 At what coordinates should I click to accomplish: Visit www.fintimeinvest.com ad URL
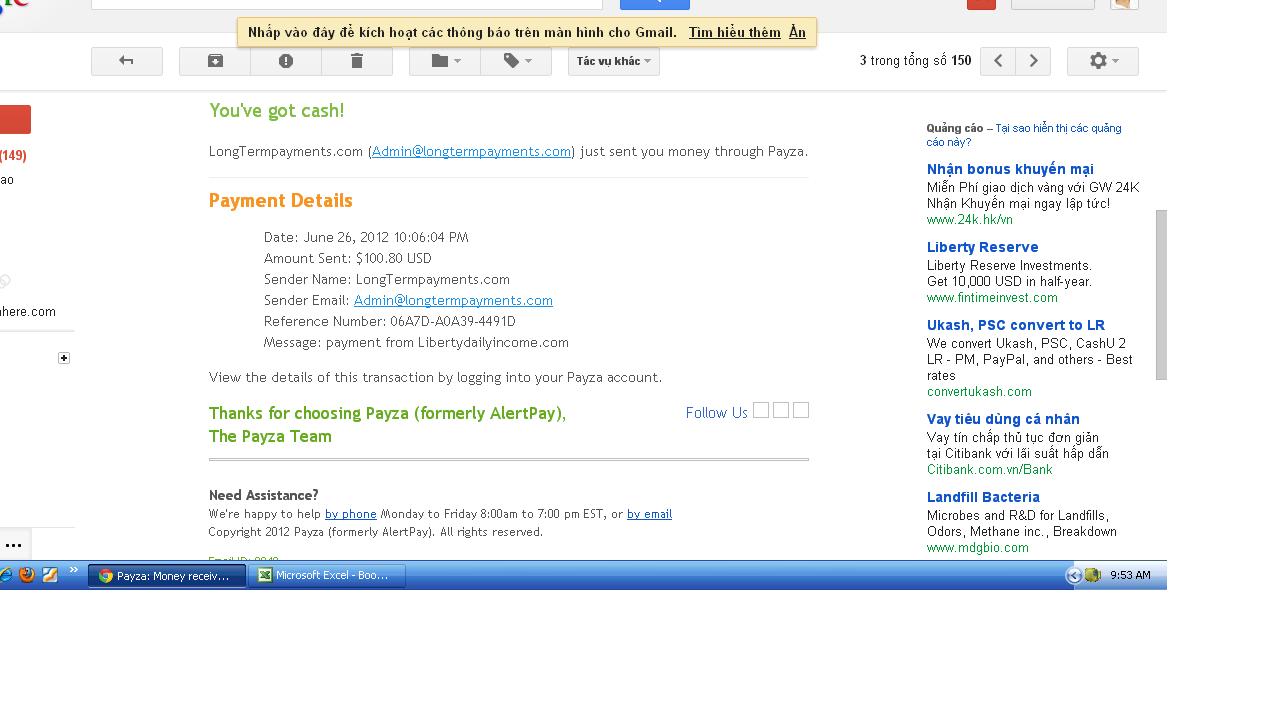992,297
